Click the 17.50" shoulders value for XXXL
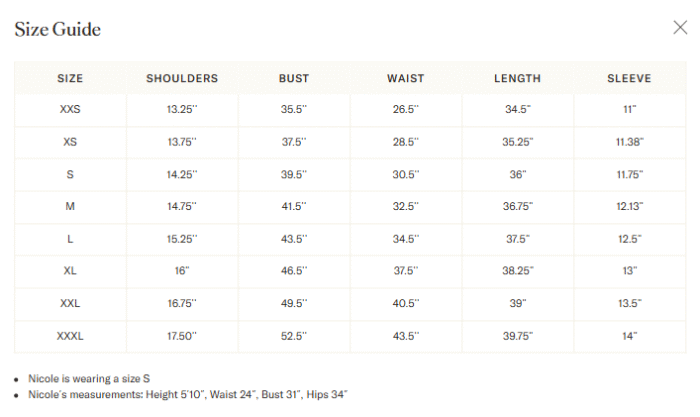 (182, 336)
